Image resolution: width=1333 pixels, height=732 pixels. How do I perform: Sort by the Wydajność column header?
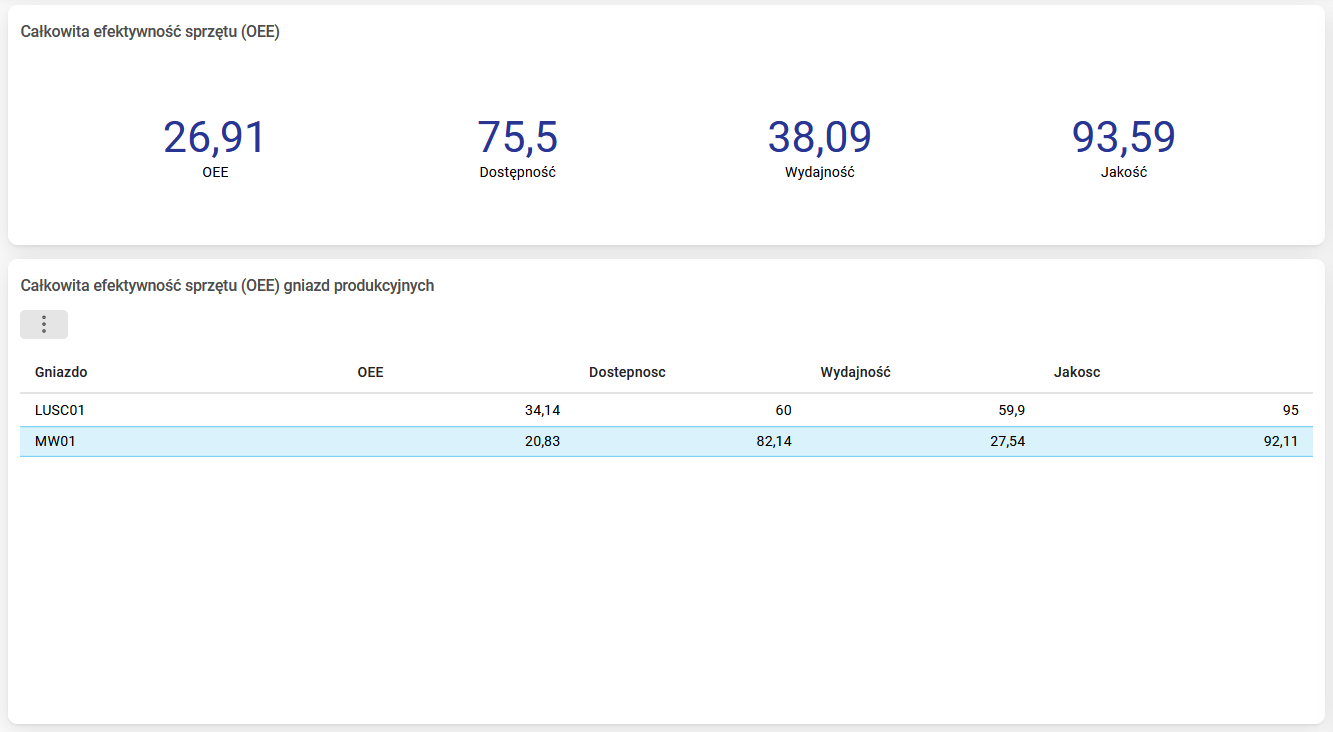tap(855, 372)
